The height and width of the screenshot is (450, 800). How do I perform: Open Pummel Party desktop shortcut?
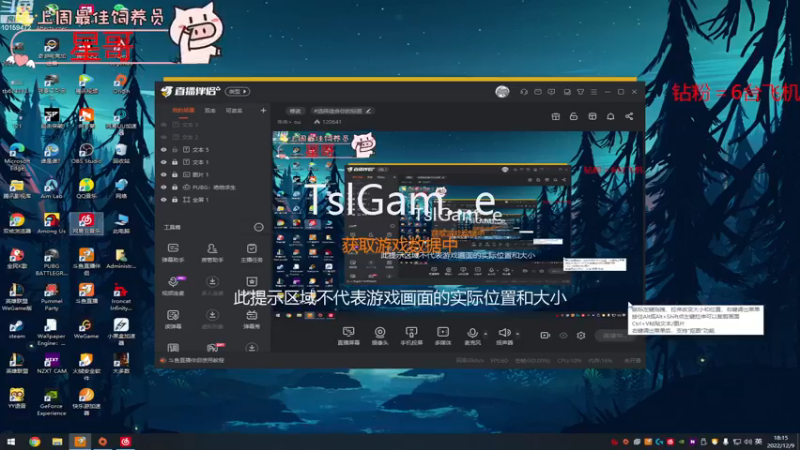51,296
